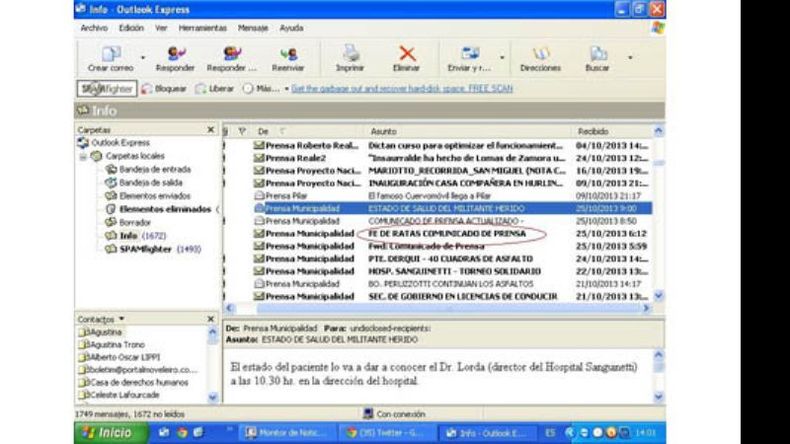Open the Ver menu
This screenshot has height=444, width=790.
161,28
